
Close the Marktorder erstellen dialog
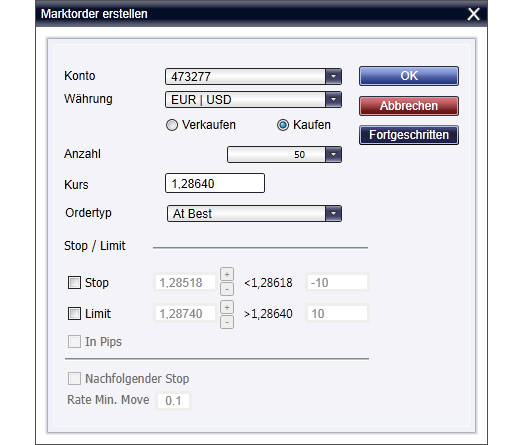474,14
